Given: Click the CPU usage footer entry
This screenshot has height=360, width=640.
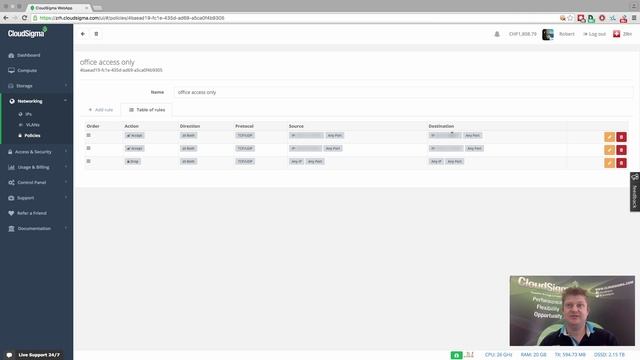Looking at the screenshot, I should pyautogui.click(x=498, y=355).
